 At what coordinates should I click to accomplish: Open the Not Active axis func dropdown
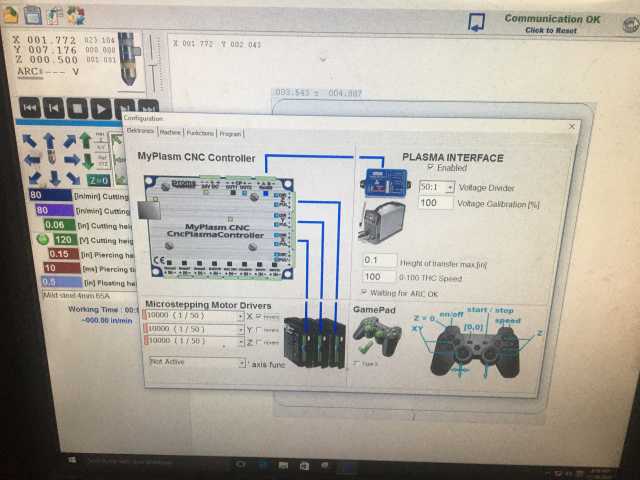click(242, 362)
